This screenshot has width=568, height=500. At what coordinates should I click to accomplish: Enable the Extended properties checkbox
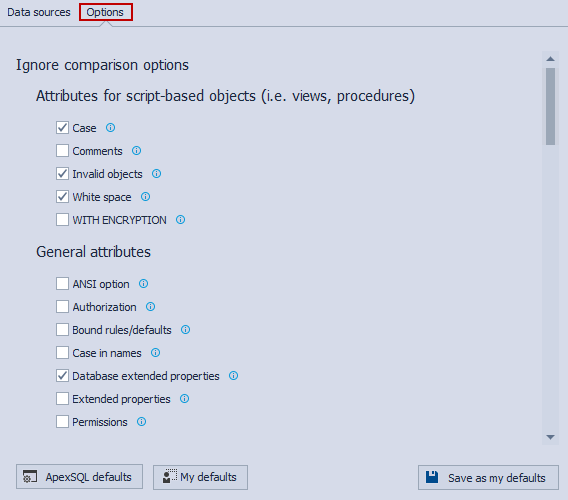(x=62, y=399)
